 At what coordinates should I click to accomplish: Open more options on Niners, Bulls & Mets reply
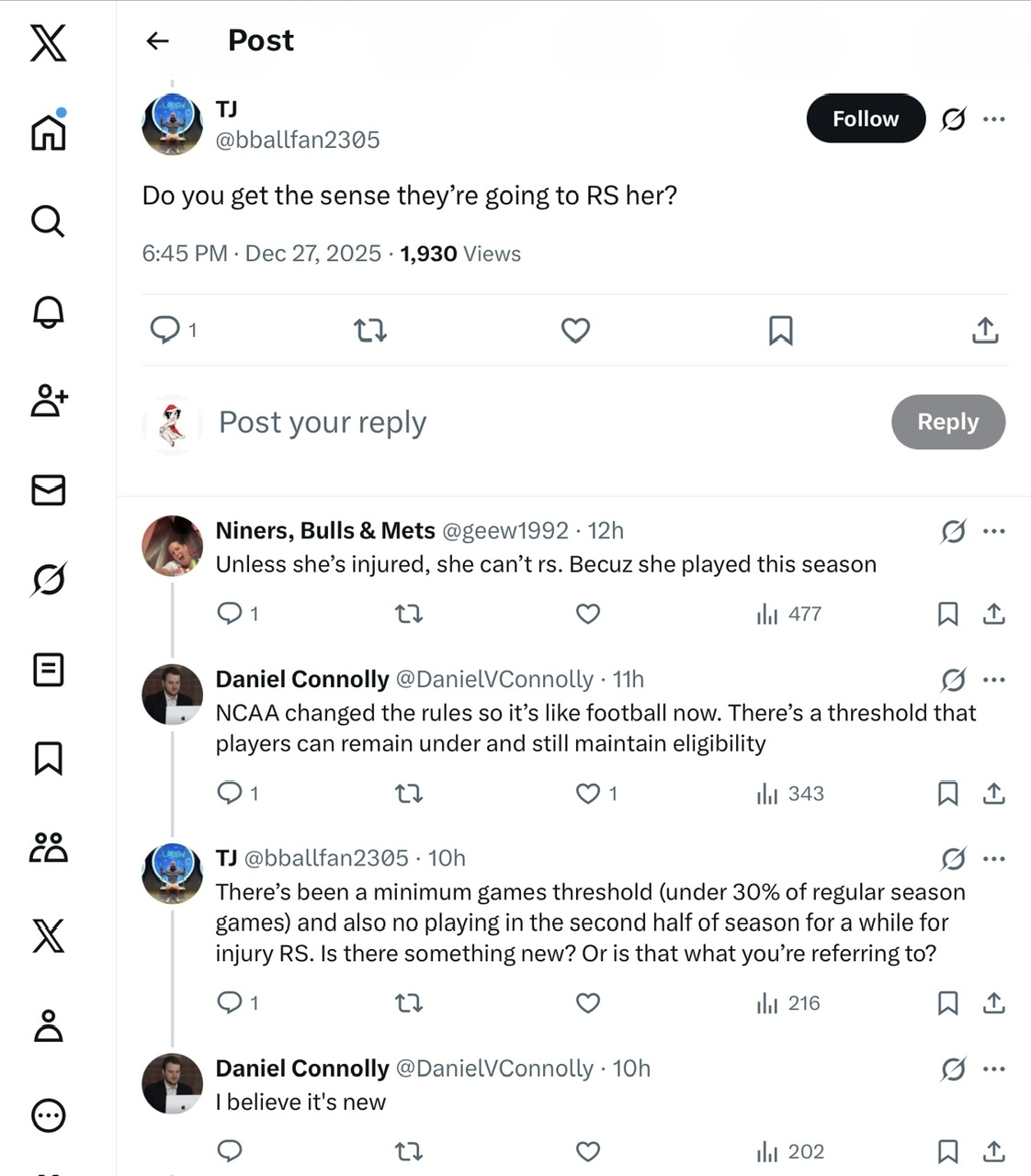(x=993, y=531)
